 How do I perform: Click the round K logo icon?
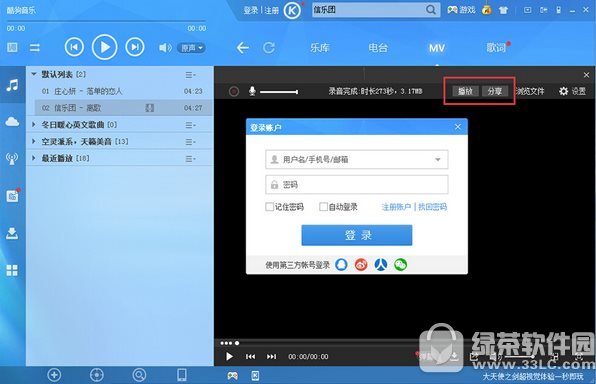click(292, 11)
